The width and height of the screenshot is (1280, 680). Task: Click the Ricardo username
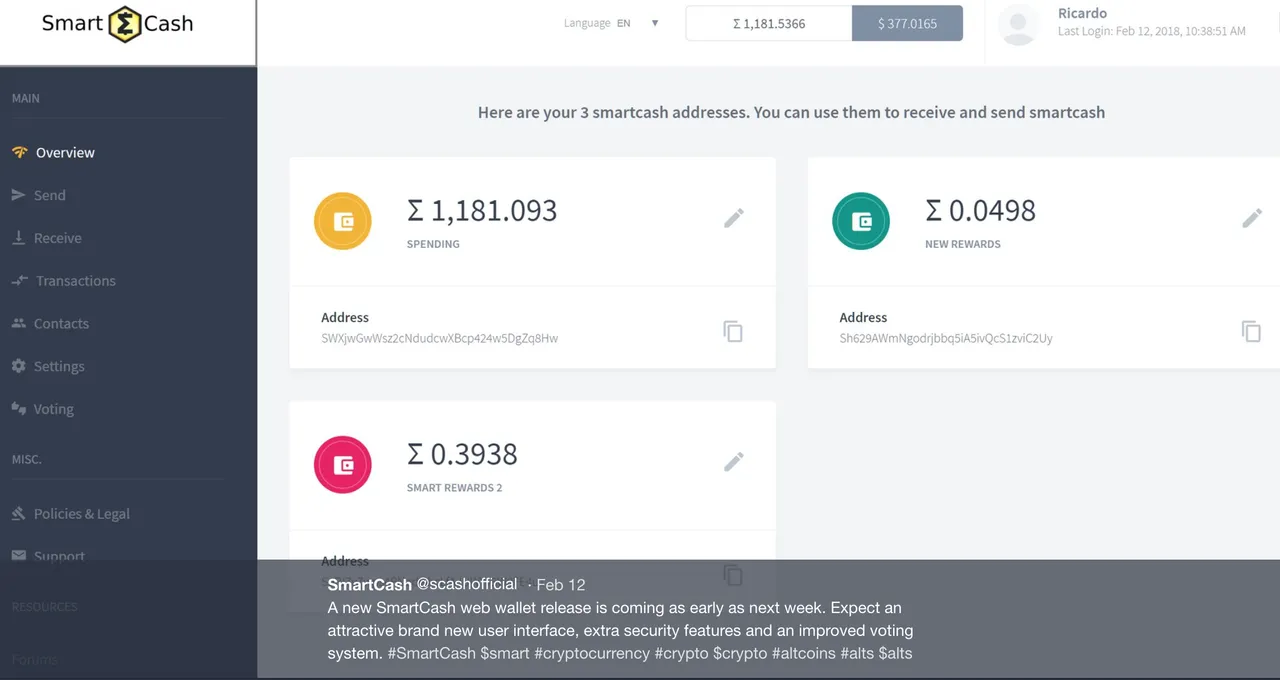point(1082,14)
